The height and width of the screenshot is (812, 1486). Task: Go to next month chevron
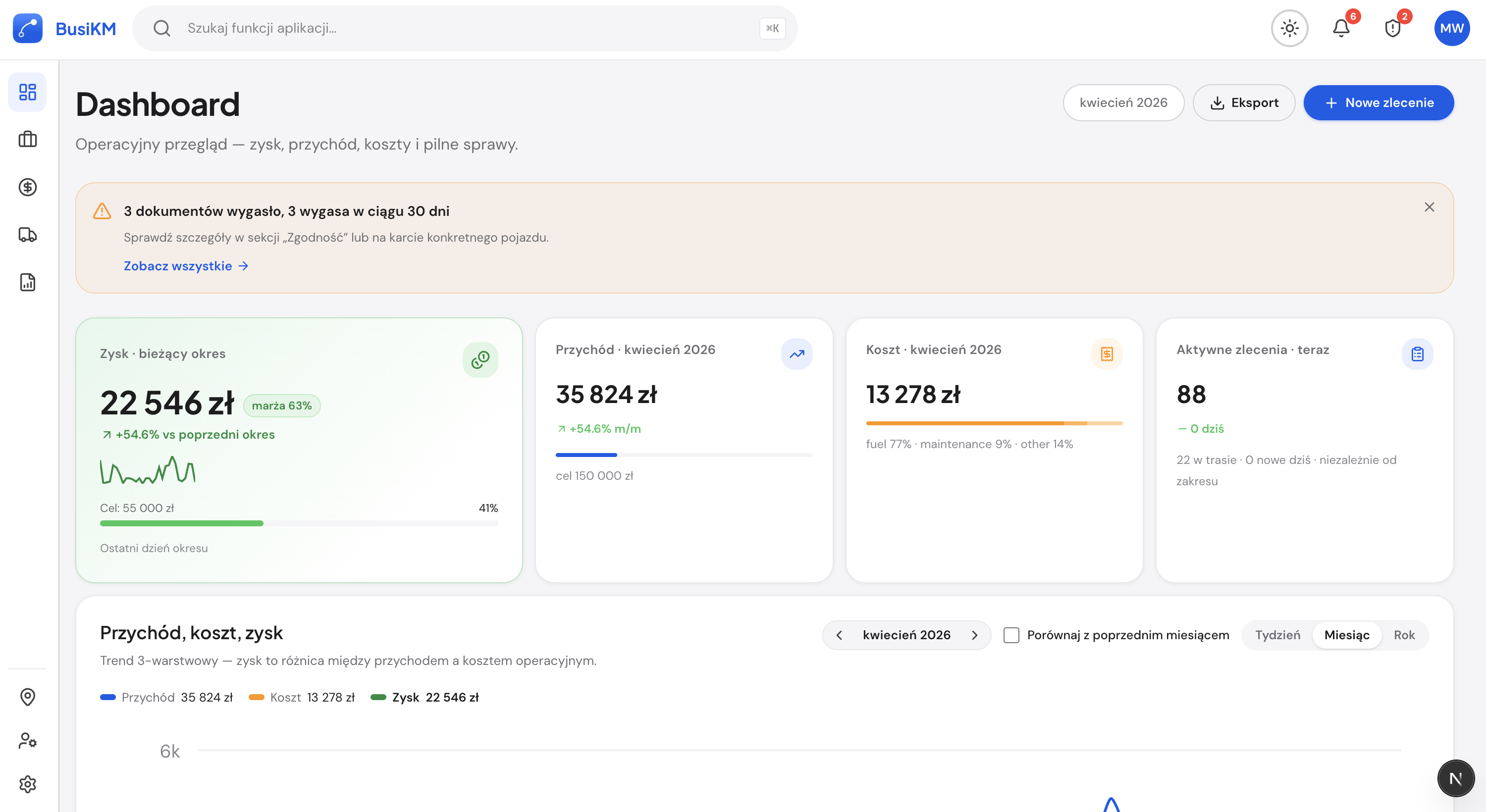click(x=974, y=635)
